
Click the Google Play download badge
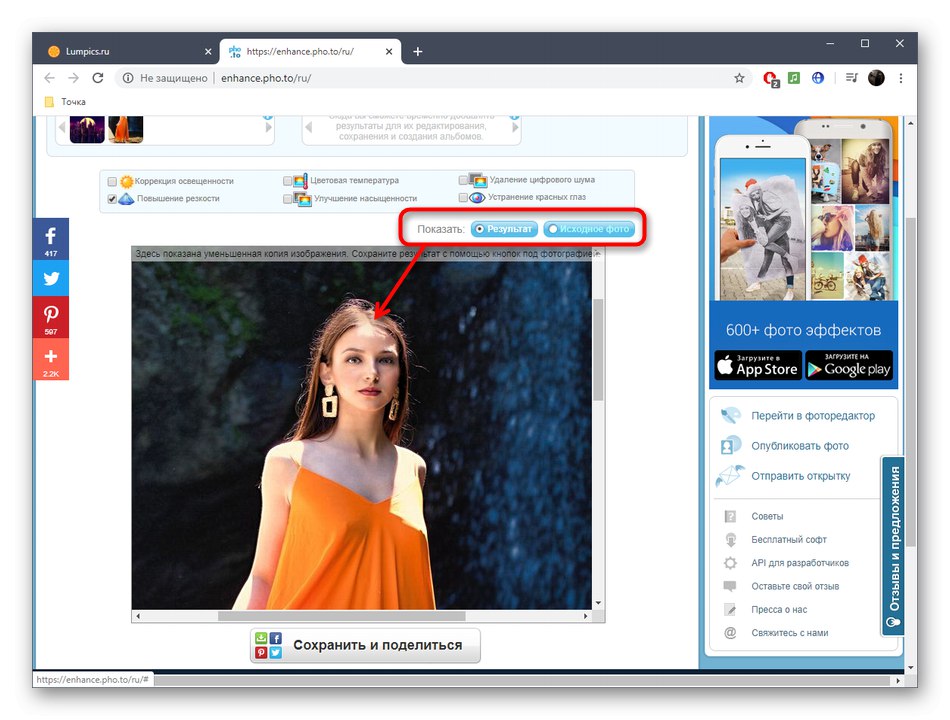tap(849, 365)
